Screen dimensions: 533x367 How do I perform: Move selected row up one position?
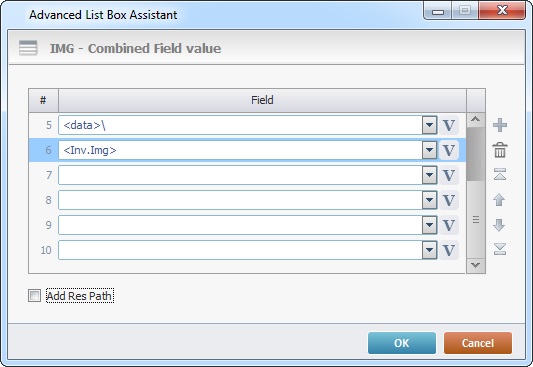click(499, 200)
